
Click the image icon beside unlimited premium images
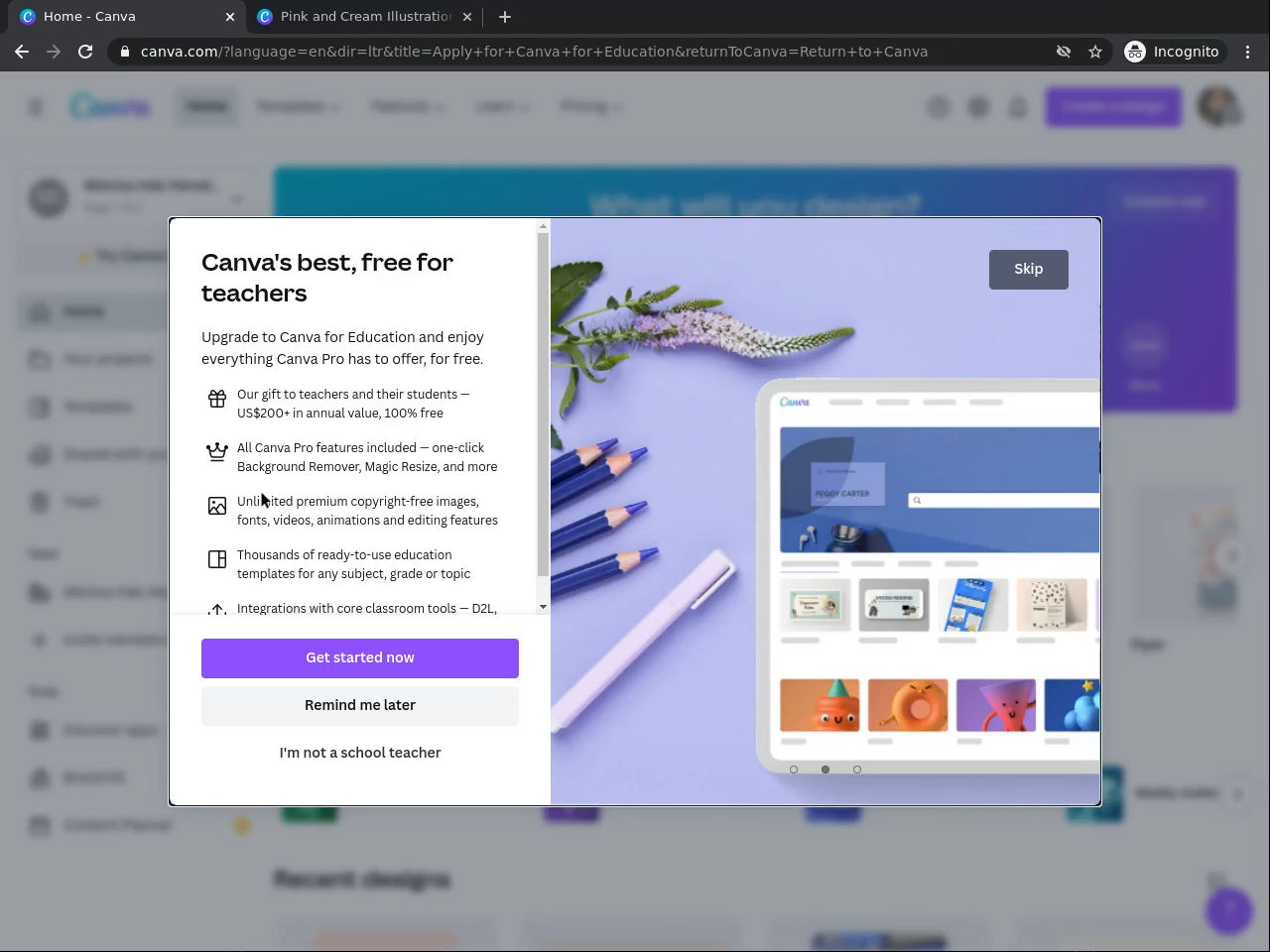(217, 506)
